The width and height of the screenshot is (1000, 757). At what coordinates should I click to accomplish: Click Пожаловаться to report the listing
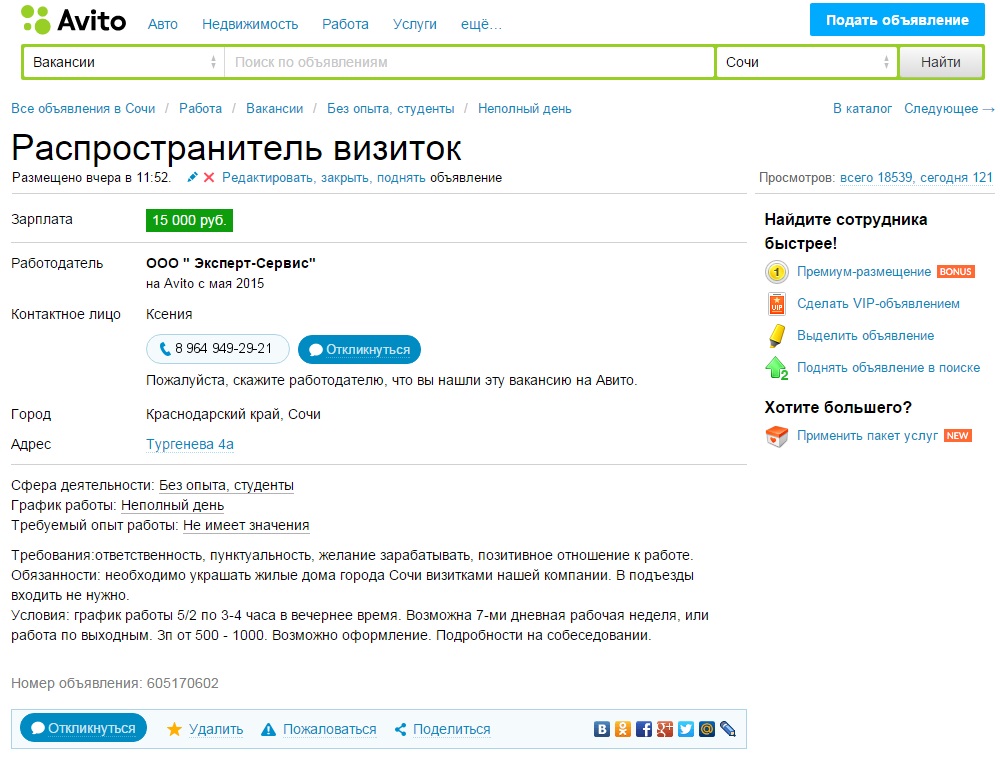(329, 729)
